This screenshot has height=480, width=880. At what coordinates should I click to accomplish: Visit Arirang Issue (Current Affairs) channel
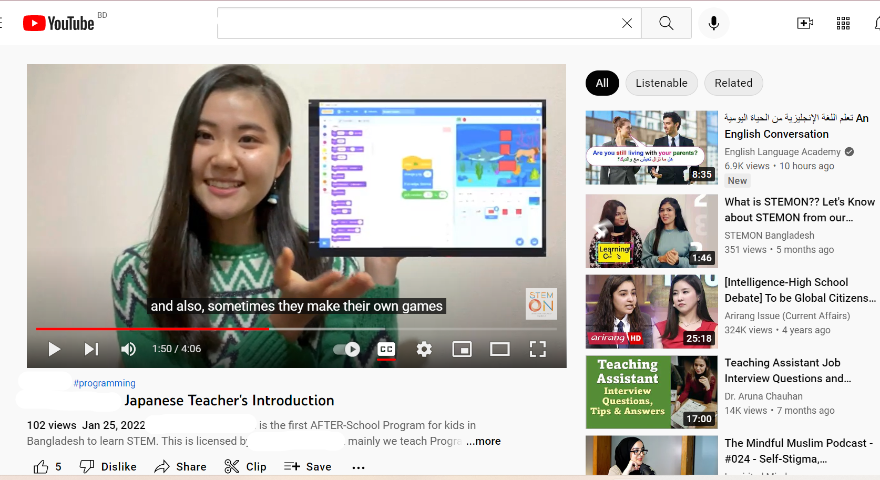coord(787,316)
